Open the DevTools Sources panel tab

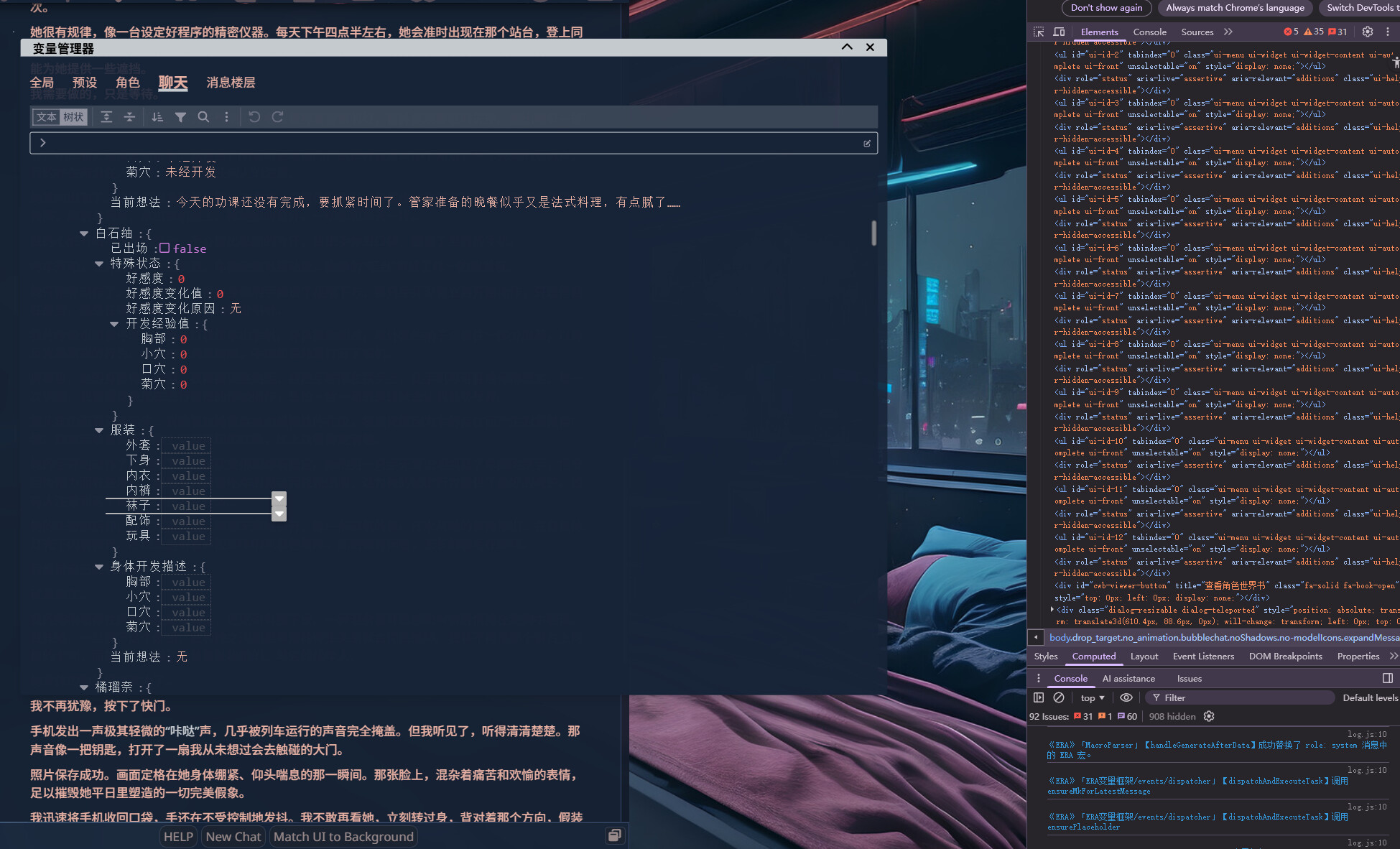(x=1197, y=32)
